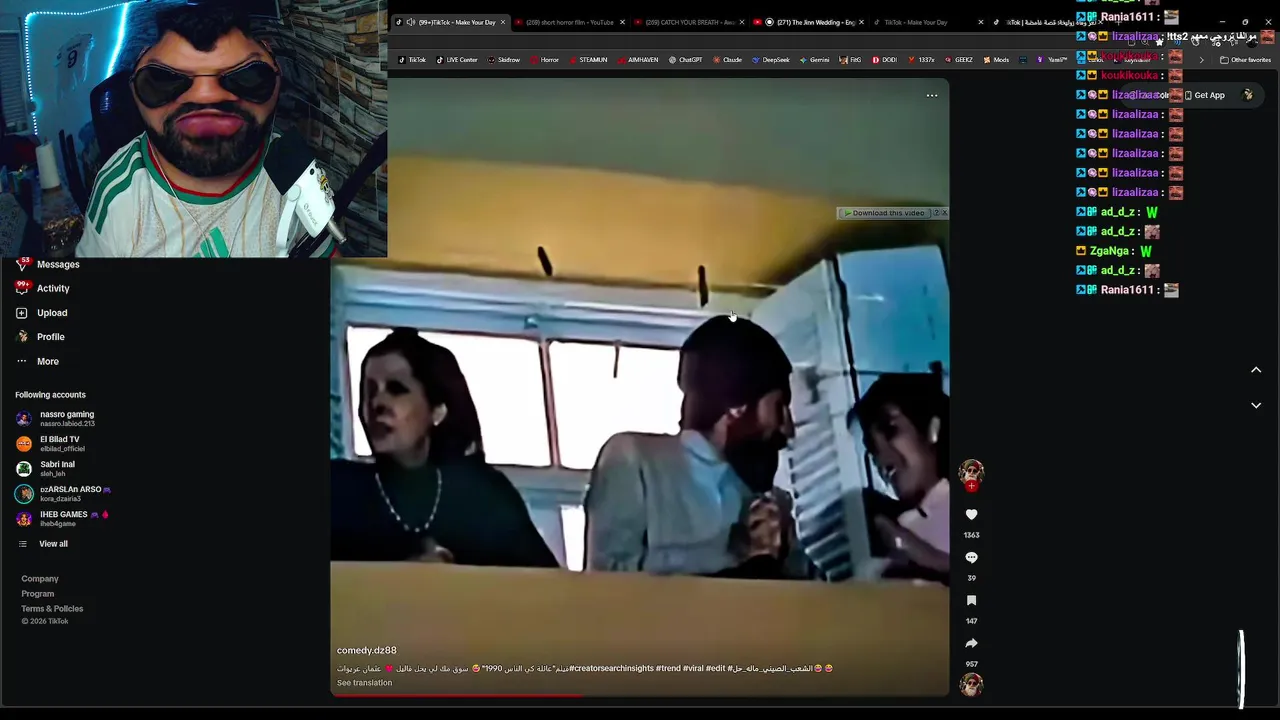The height and width of the screenshot is (720, 1280).
Task: Open IHEB GAMES following account
Action: (x=62, y=518)
